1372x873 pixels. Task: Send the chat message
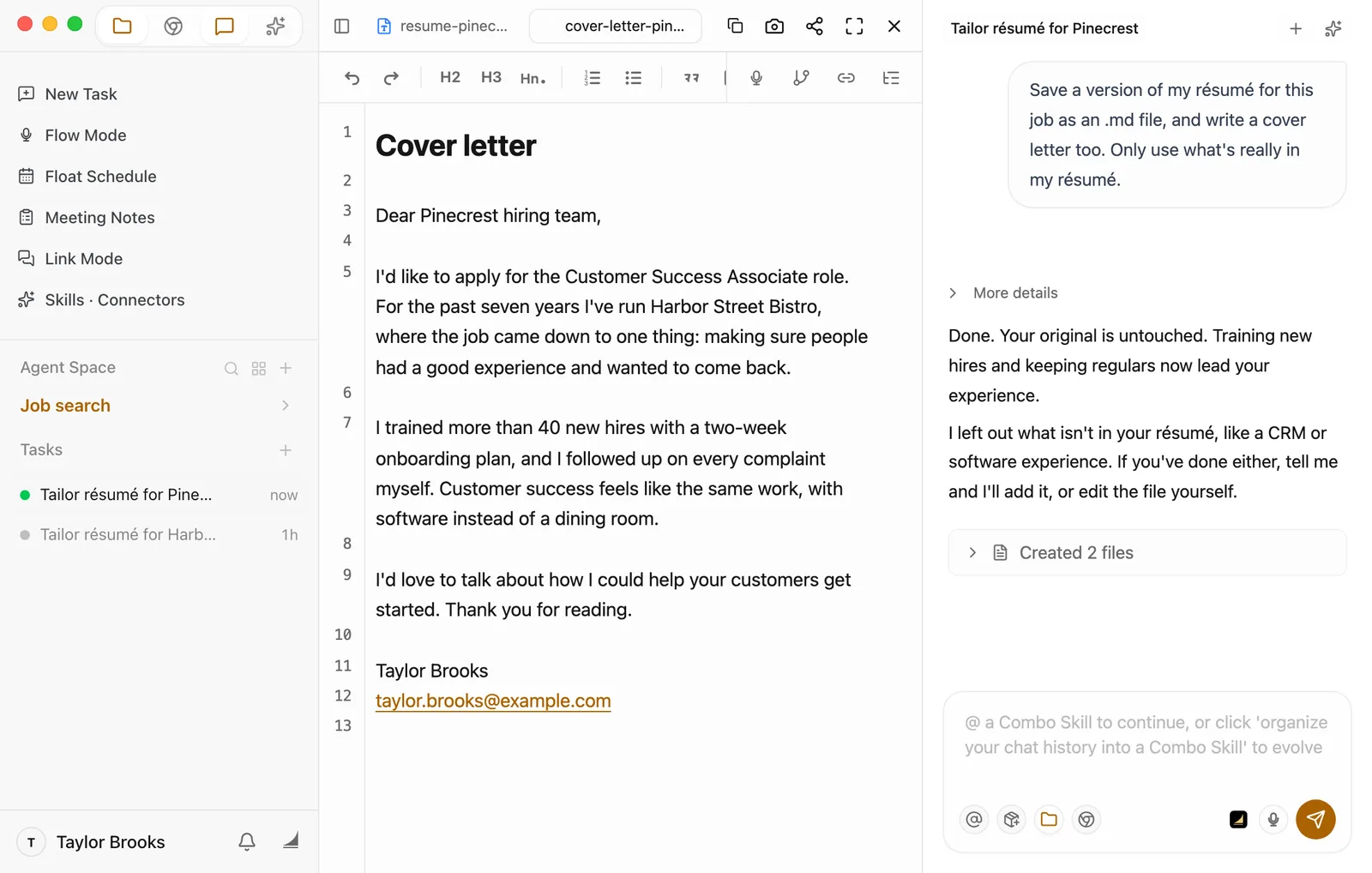(1315, 820)
